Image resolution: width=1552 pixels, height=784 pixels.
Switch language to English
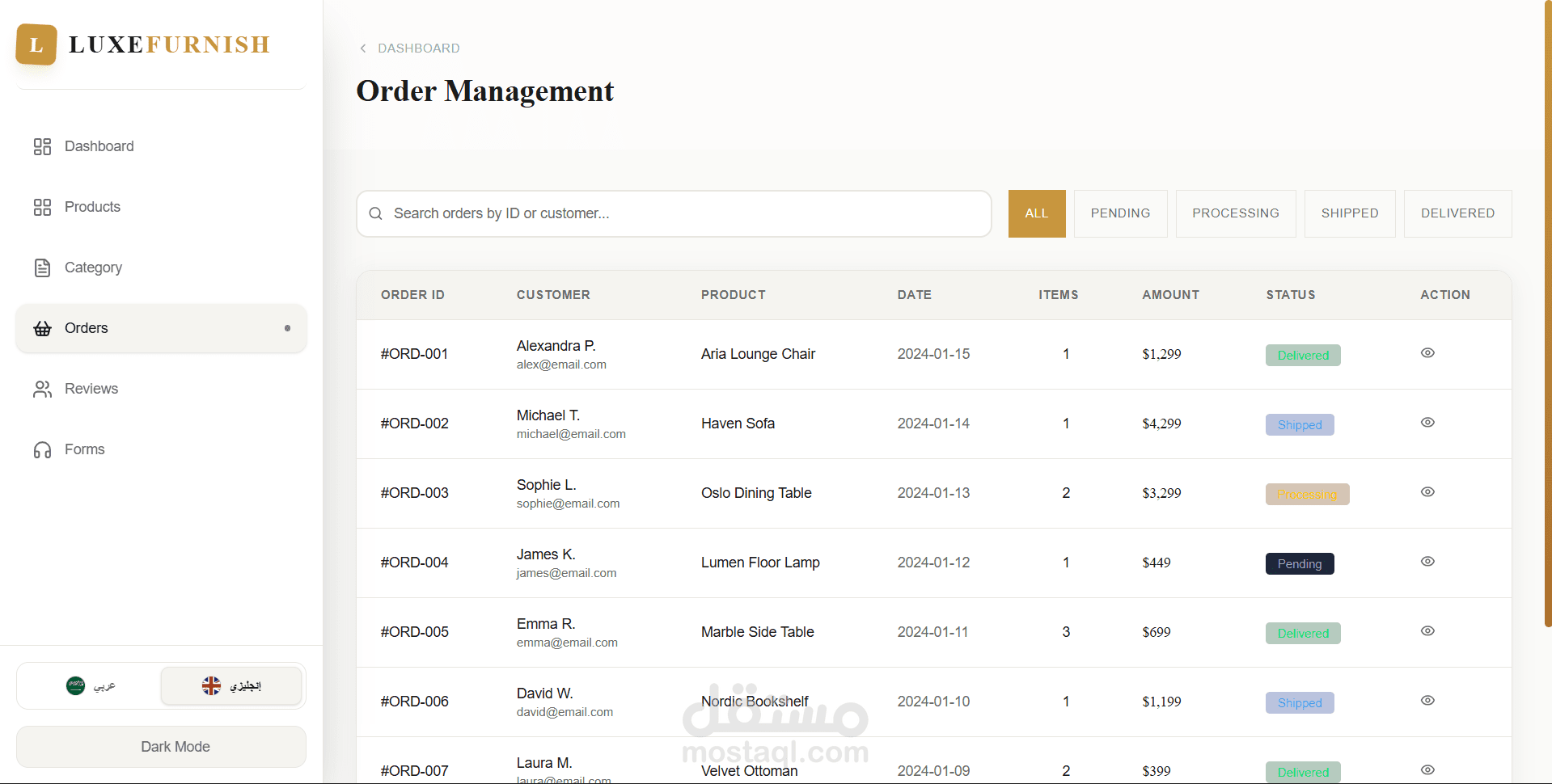(231, 685)
